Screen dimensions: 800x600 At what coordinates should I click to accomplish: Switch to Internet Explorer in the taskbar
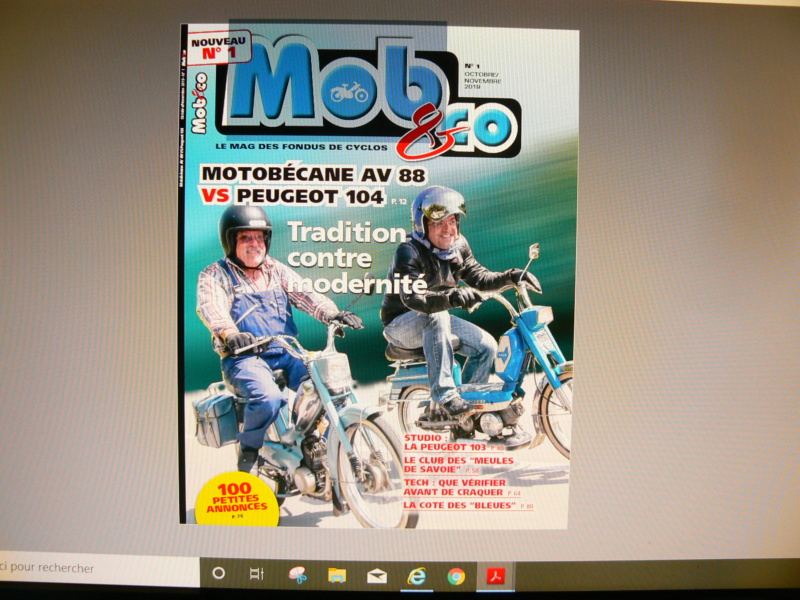[416, 577]
